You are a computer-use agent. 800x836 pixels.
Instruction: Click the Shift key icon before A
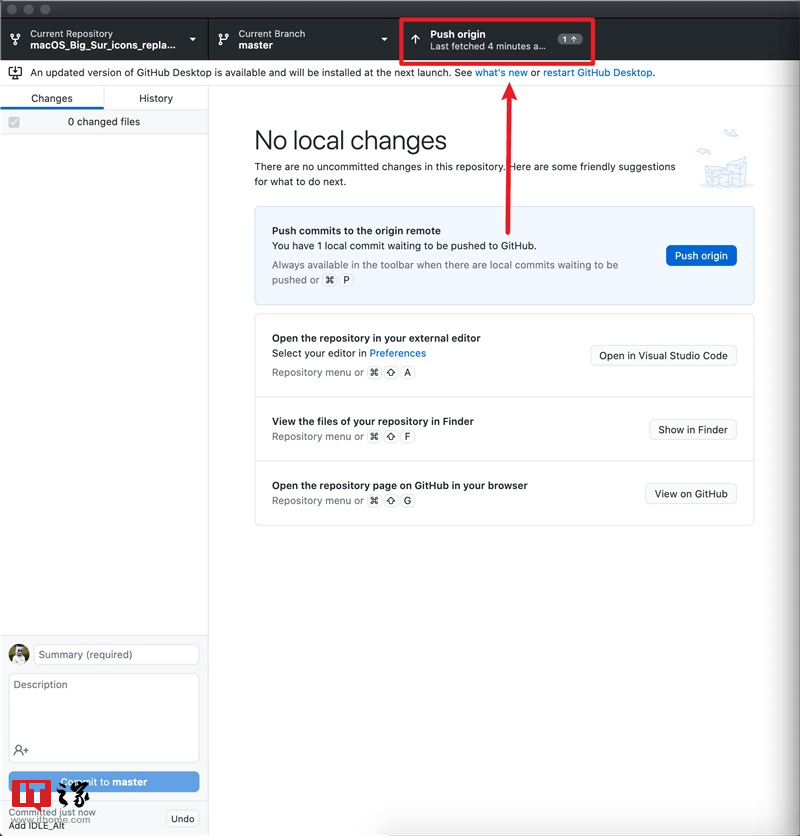coord(391,372)
